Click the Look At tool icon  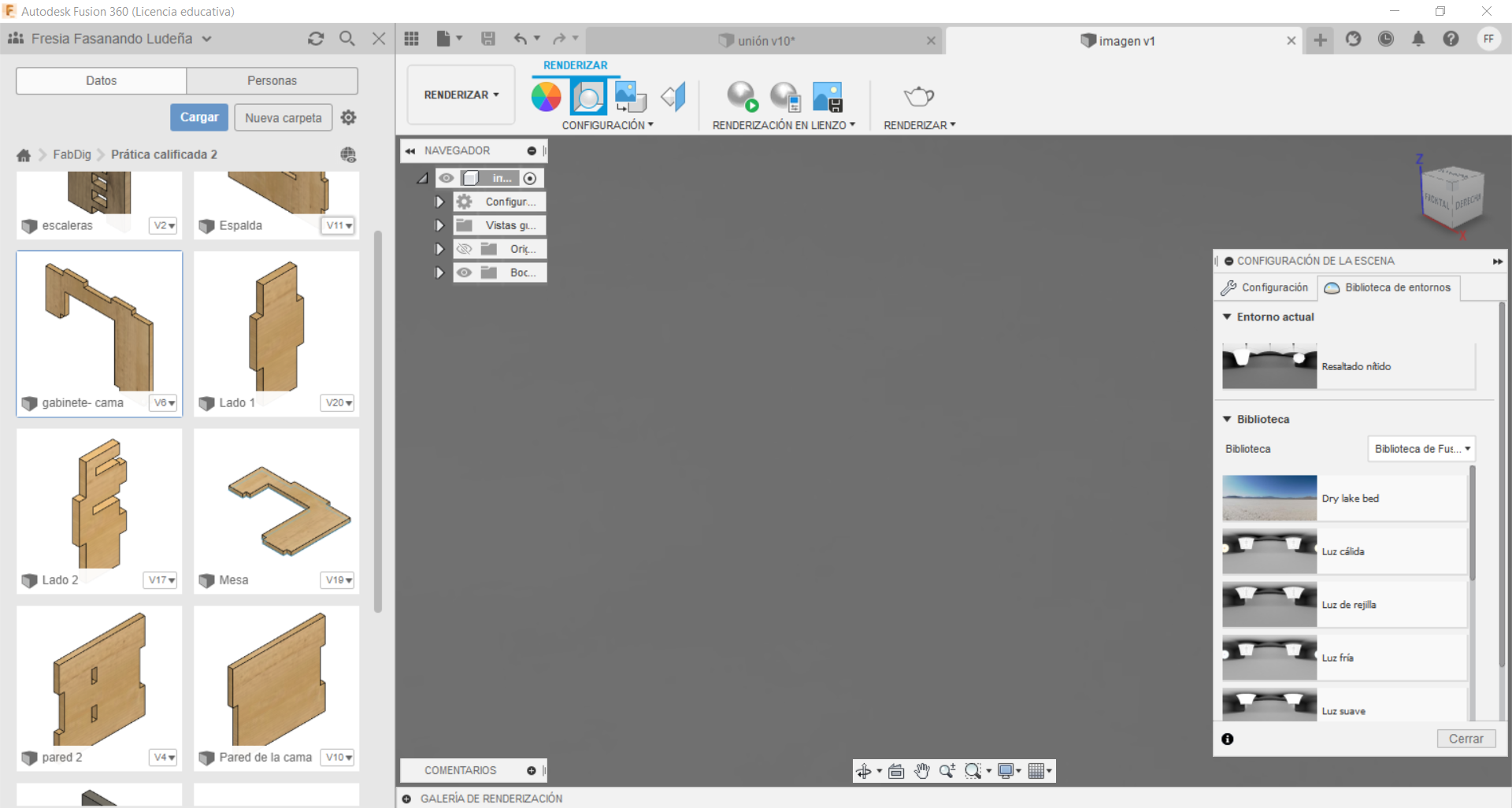pos(896,771)
